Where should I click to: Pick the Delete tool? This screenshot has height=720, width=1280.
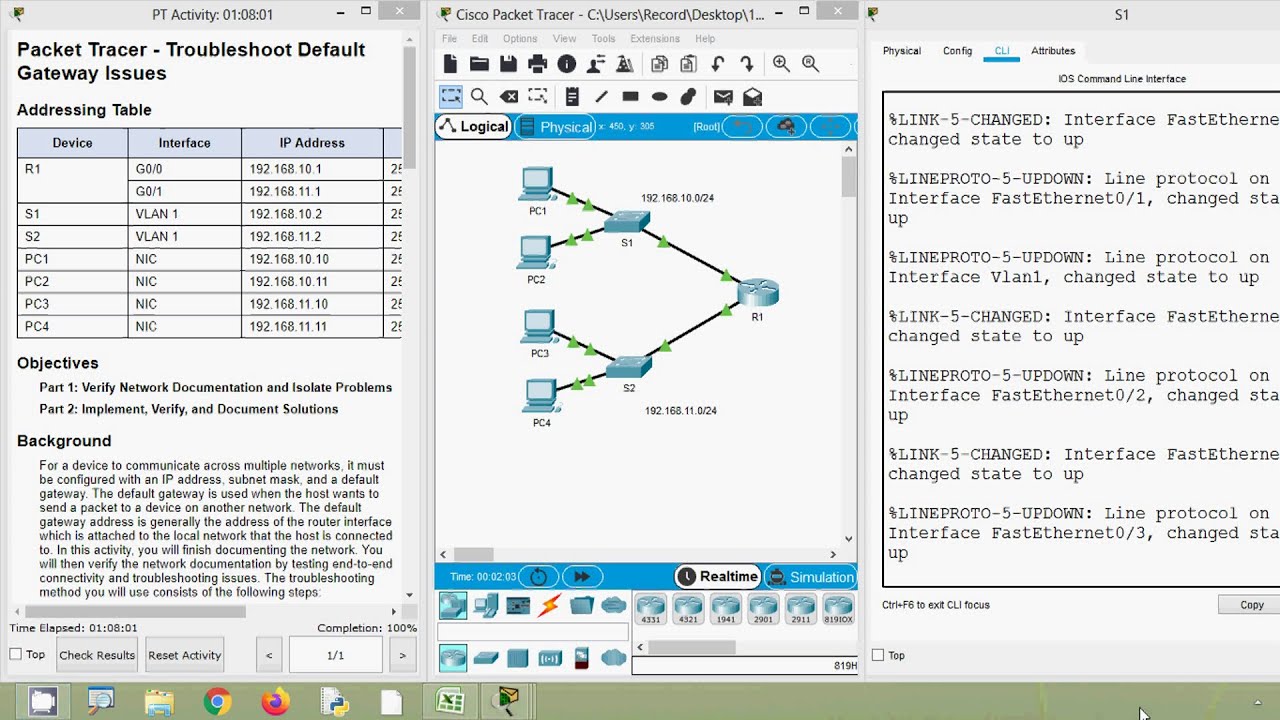pyautogui.click(x=509, y=96)
